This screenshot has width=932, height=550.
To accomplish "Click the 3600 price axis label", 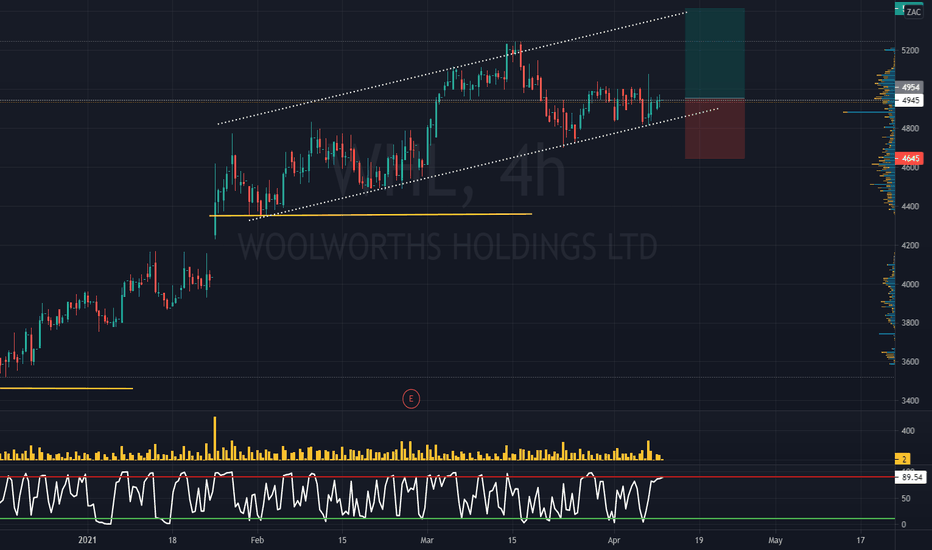I will (910, 362).
